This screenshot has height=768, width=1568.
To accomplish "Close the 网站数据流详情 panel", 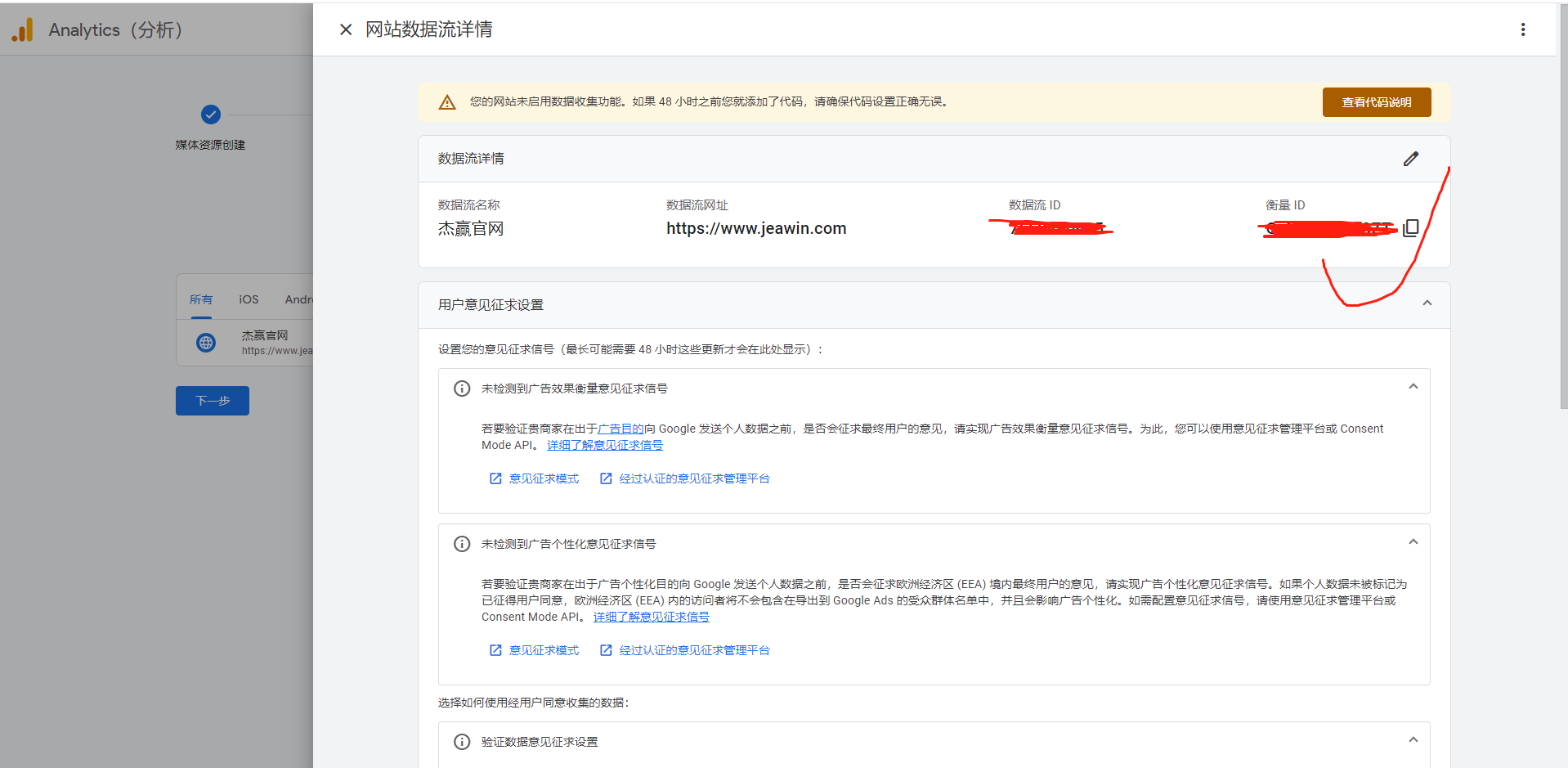I will (x=346, y=29).
